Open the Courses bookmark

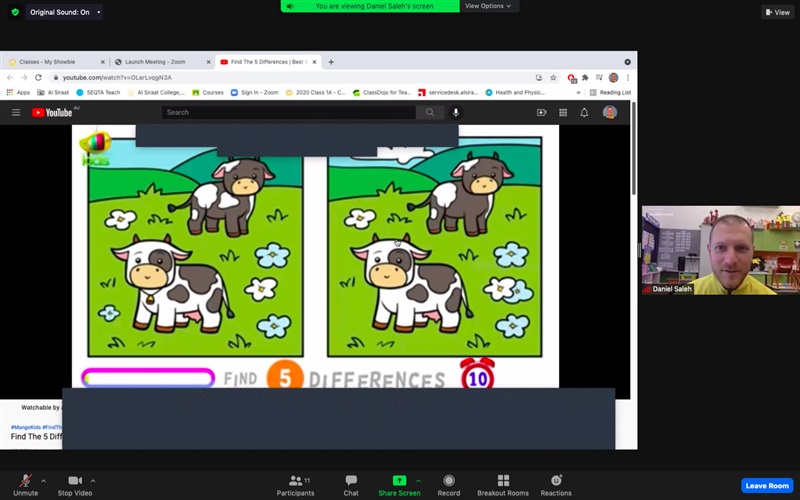(208, 92)
